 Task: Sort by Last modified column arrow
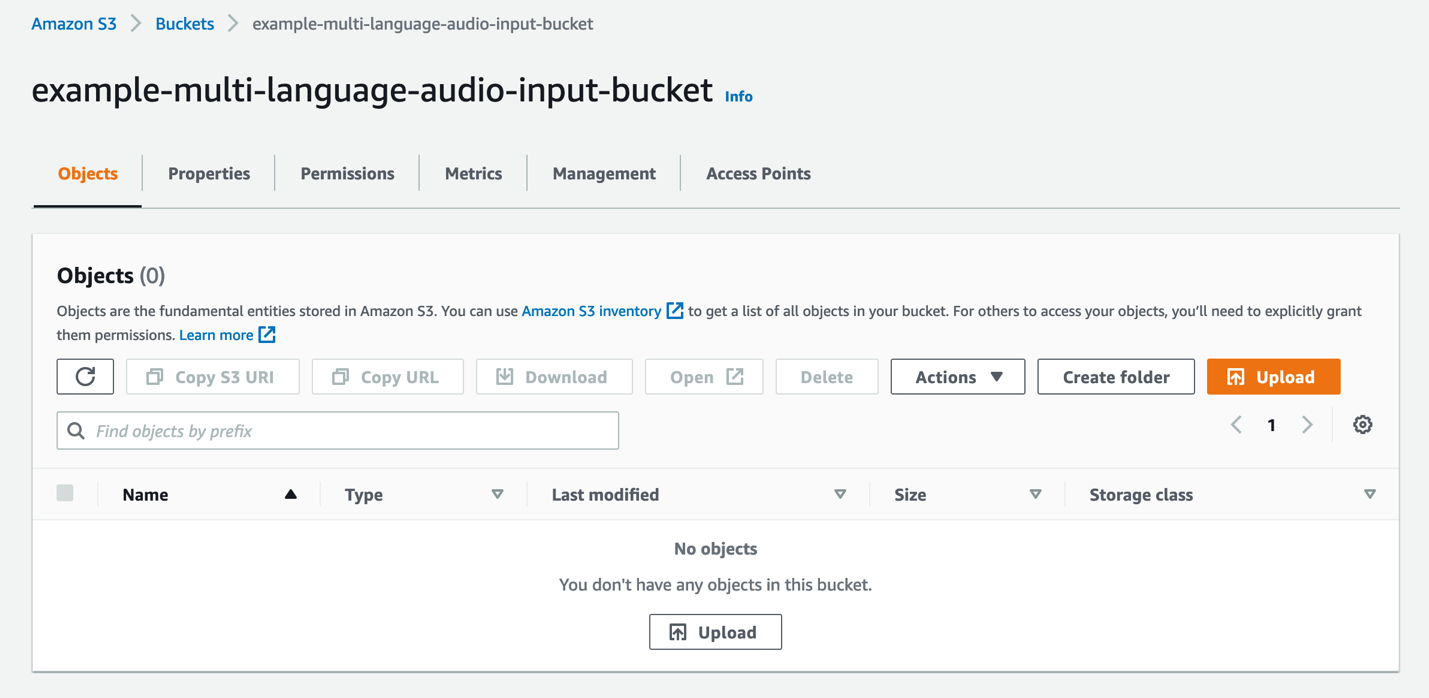coord(840,495)
